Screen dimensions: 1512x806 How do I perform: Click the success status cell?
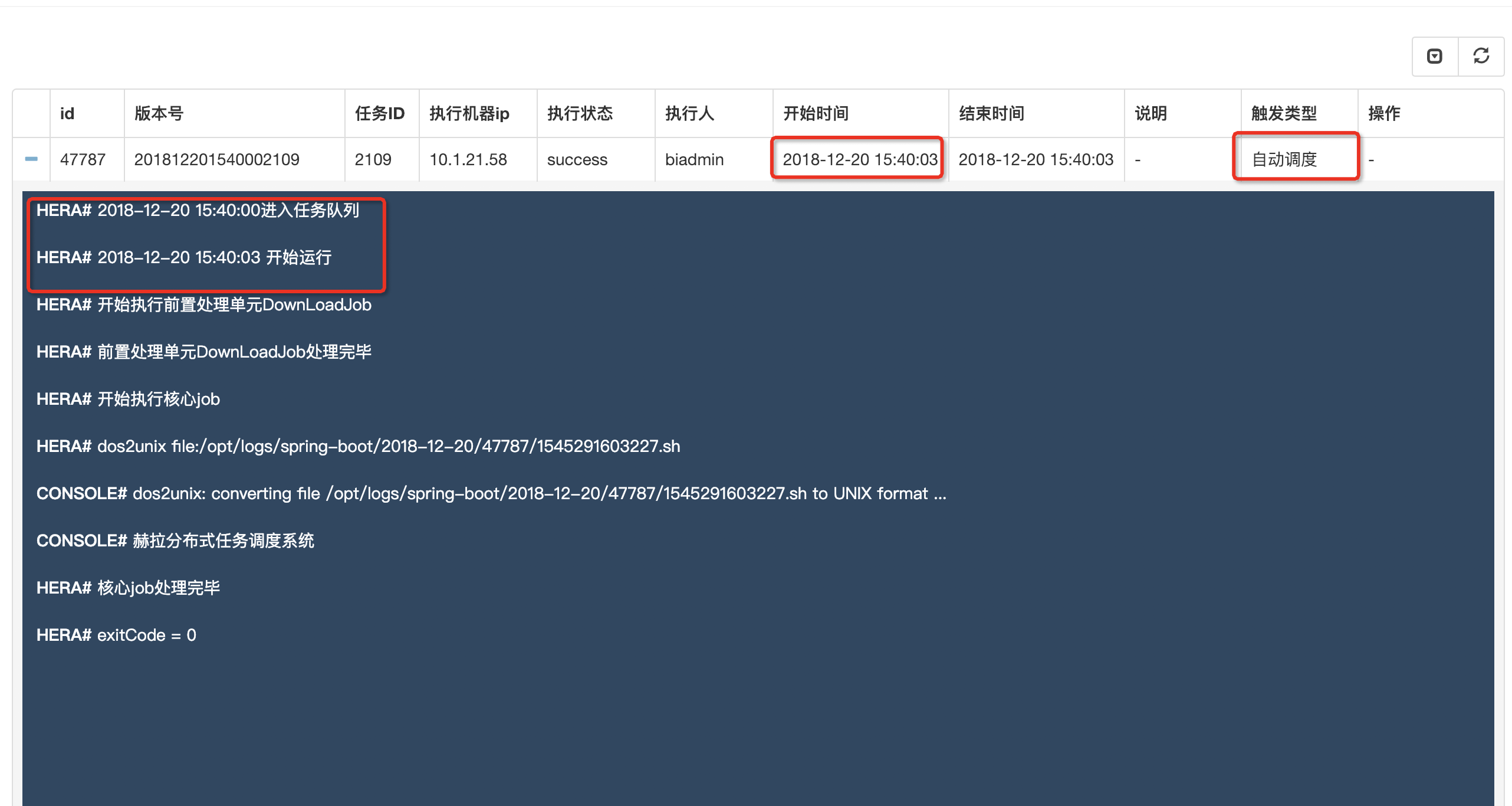[577, 159]
